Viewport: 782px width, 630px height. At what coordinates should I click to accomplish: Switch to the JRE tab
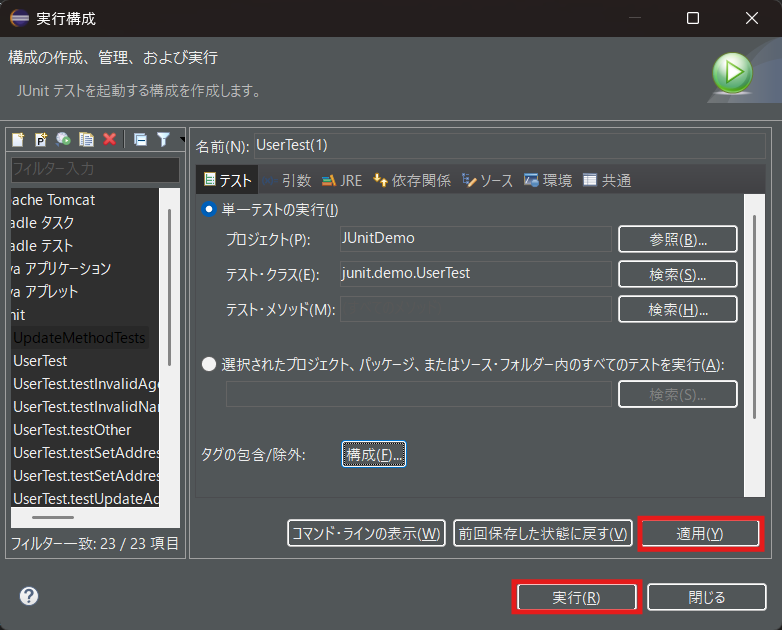[x=342, y=180]
